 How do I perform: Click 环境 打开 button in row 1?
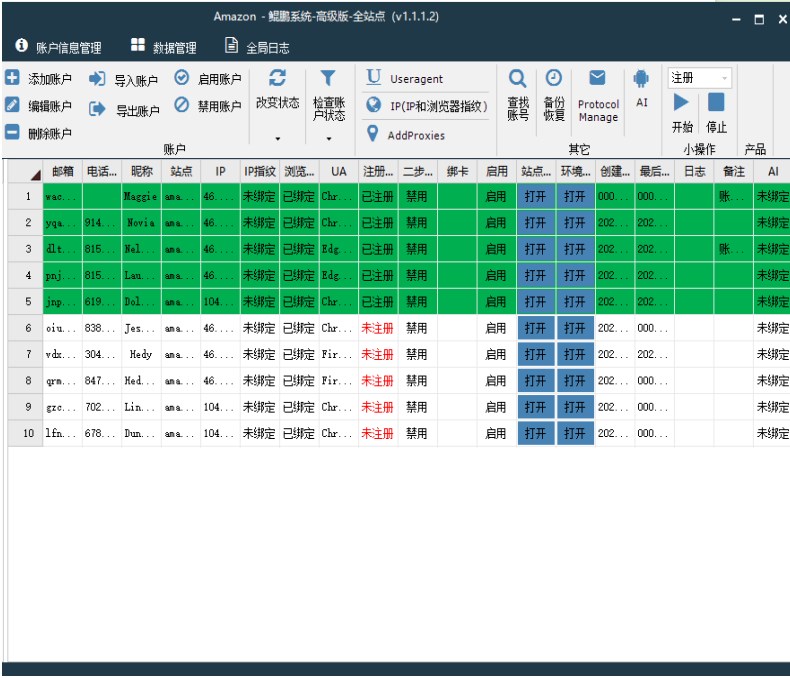coord(575,196)
